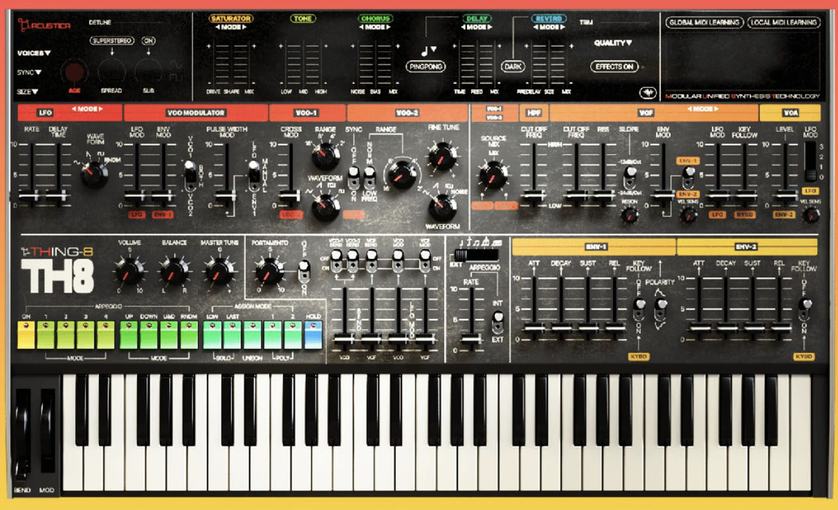
Task: Toggle the arpeggio INT/EXT switch
Action: point(498,322)
